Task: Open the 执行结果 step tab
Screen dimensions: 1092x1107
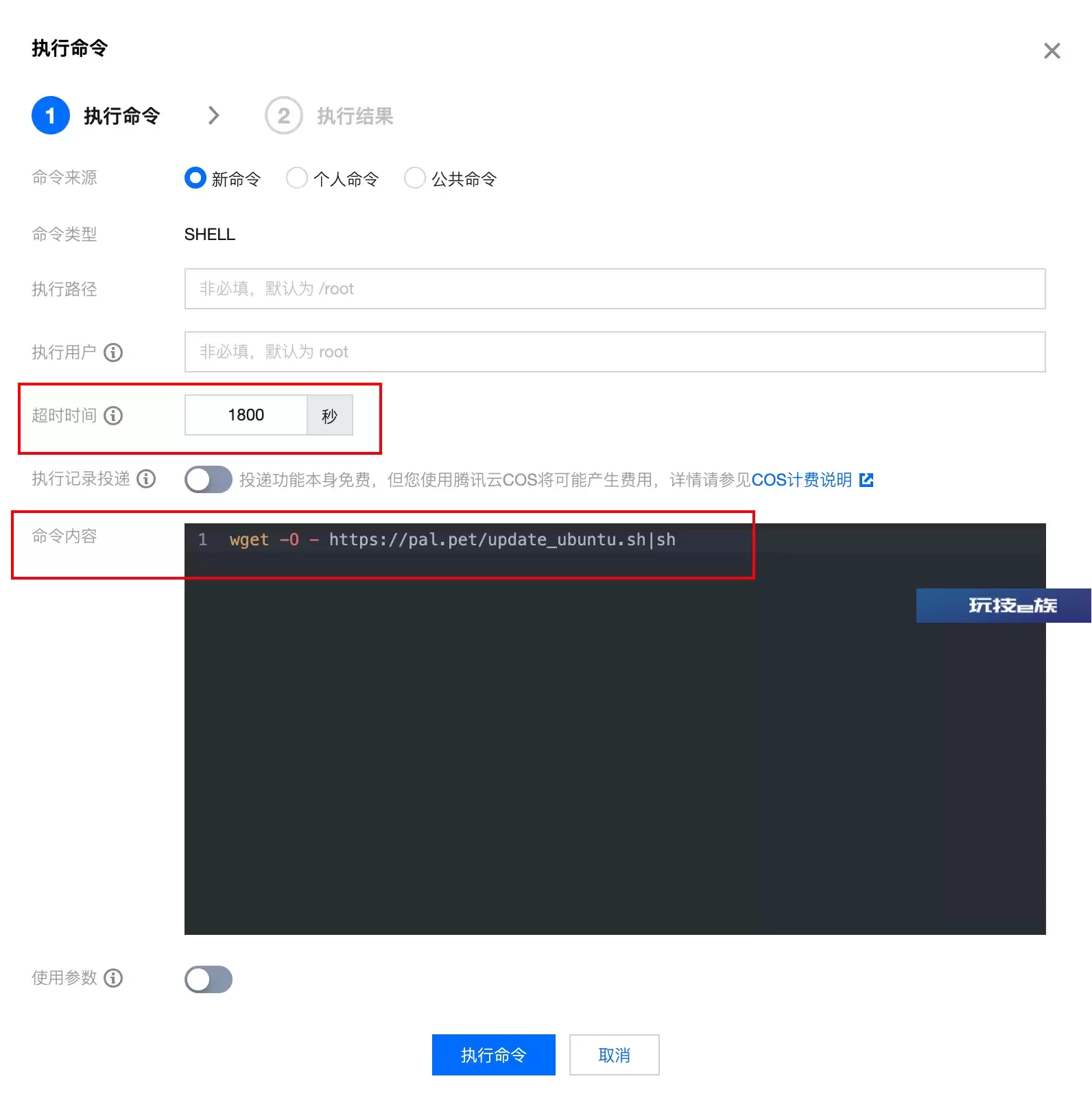Action: coord(355,116)
